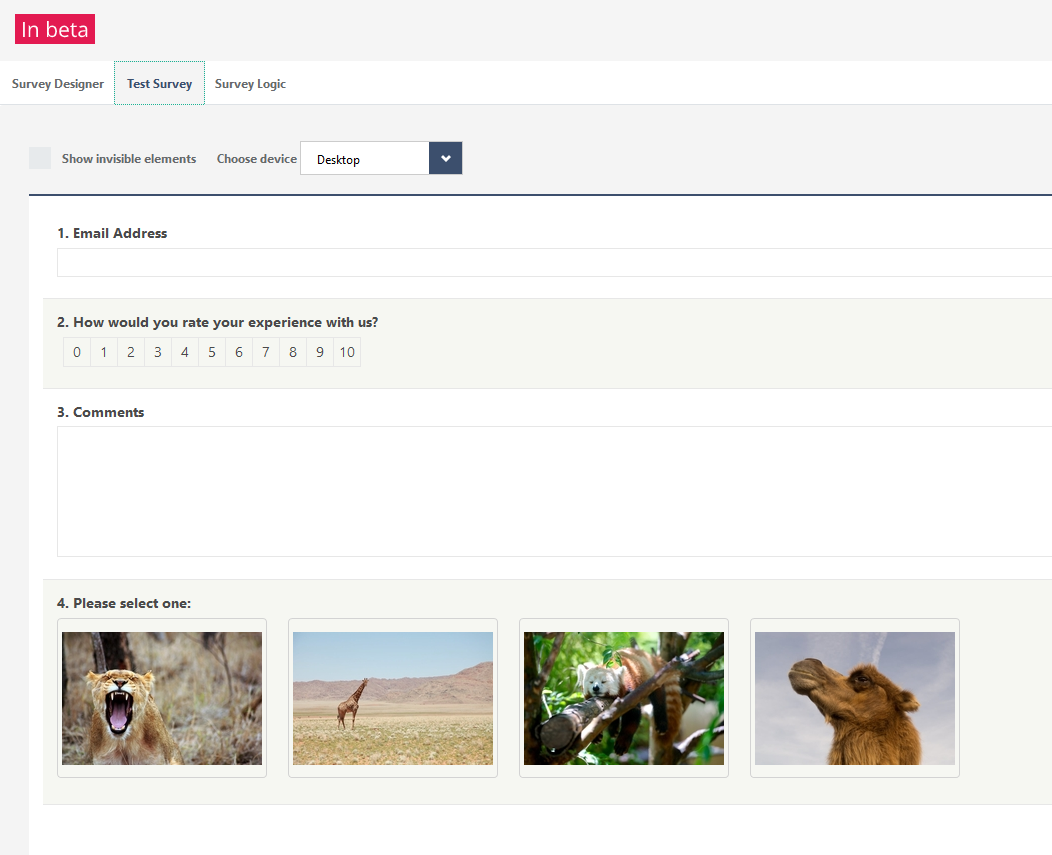Choose the giraffe image

(392, 698)
